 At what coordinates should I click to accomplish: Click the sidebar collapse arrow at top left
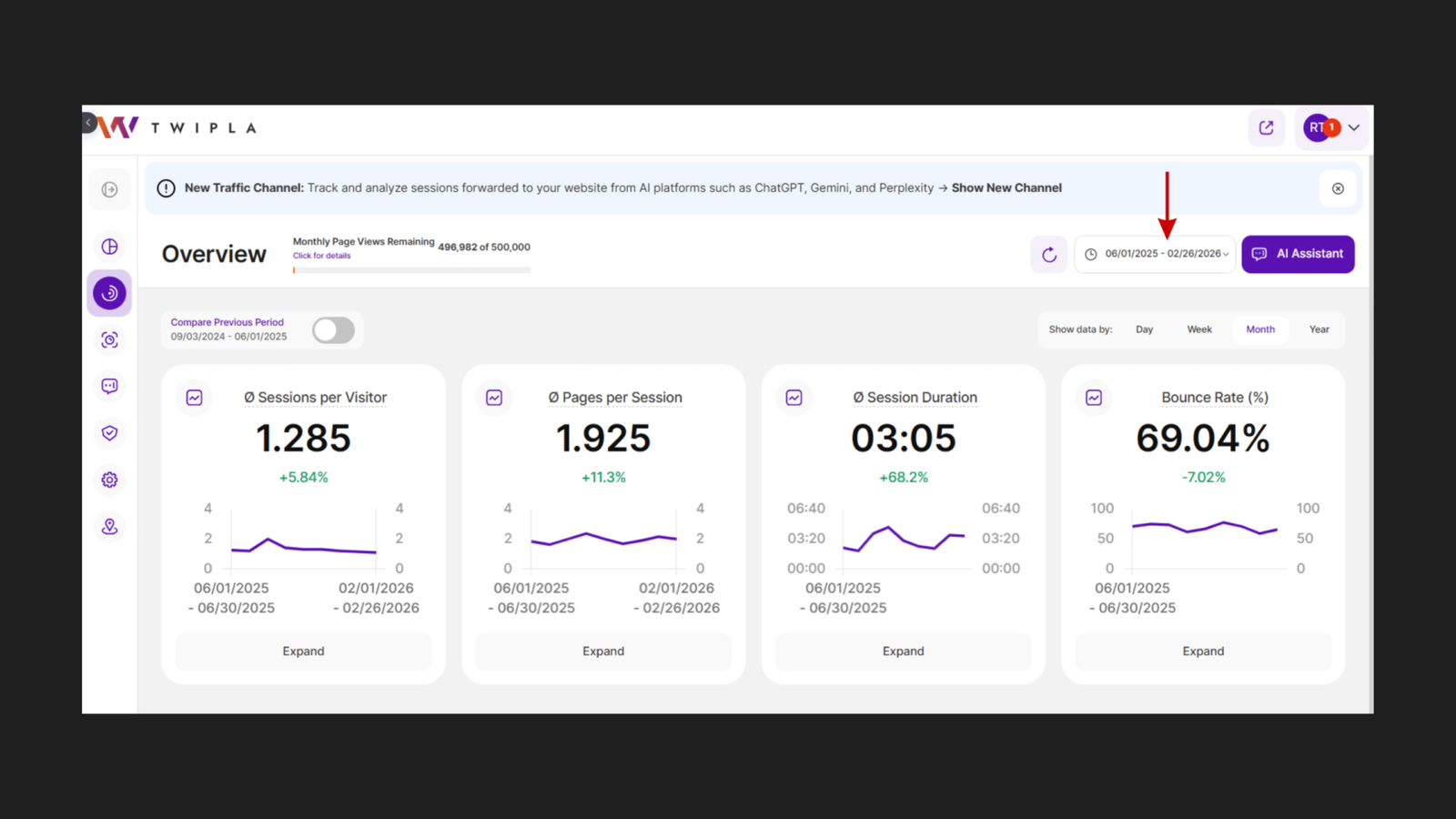88,122
